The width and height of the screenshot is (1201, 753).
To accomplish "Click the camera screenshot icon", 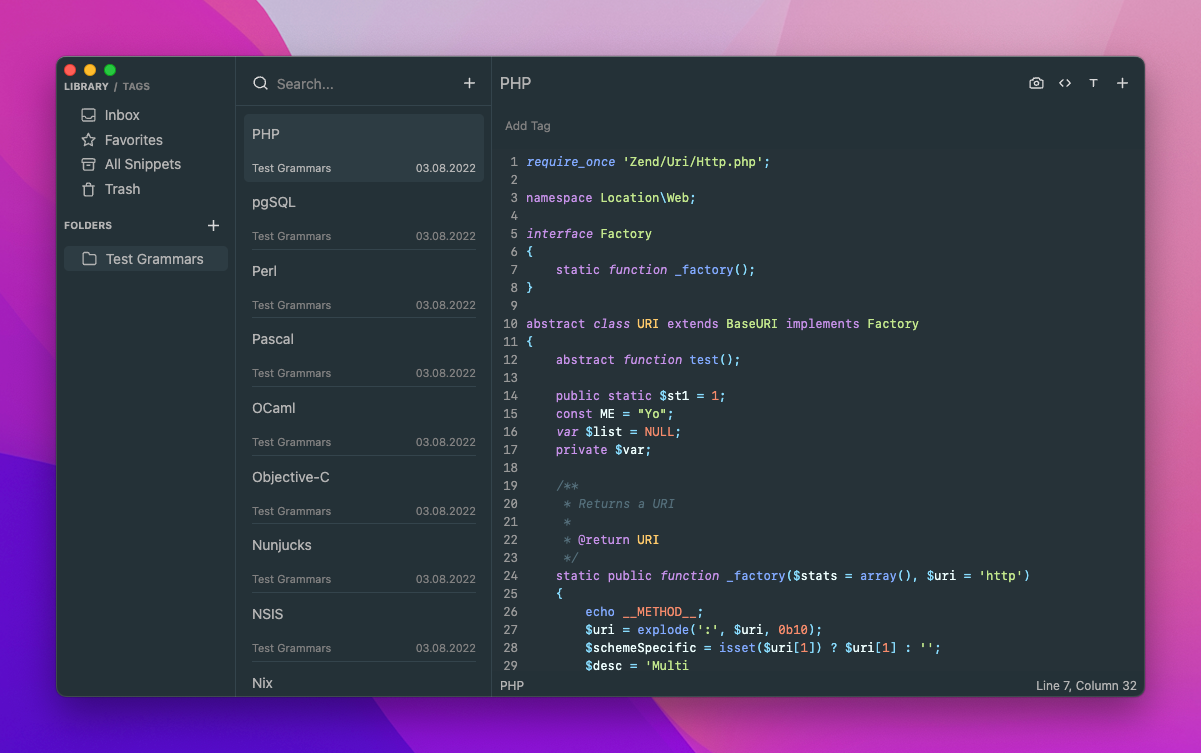I will coord(1036,83).
